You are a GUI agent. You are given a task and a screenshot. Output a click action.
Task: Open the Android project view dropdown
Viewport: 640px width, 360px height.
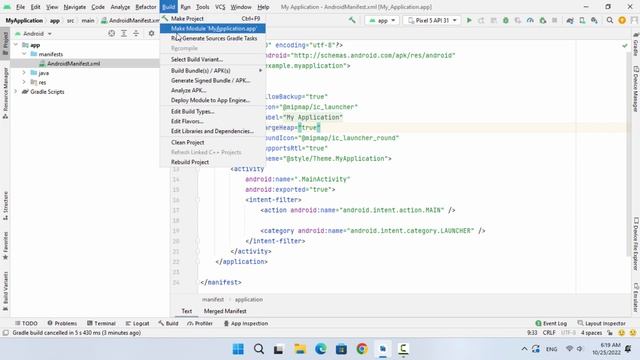click(33, 33)
